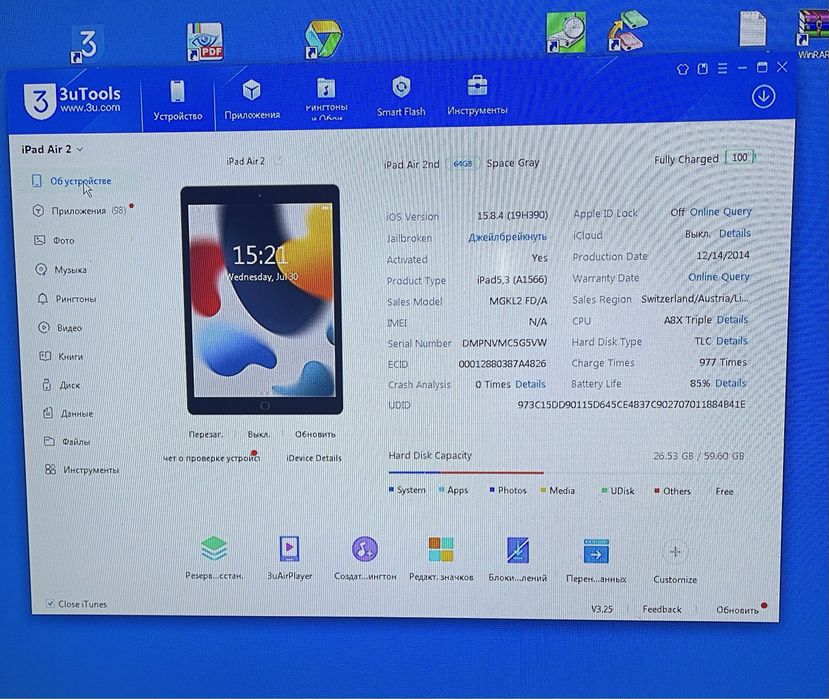Open Рингтоны in sidebar
829x699 pixels.
point(67,299)
